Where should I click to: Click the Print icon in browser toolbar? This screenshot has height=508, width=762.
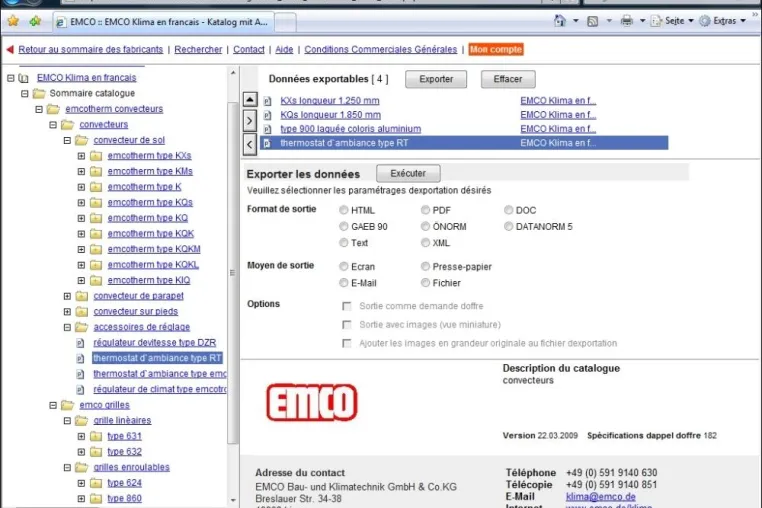[x=627, y=21]
